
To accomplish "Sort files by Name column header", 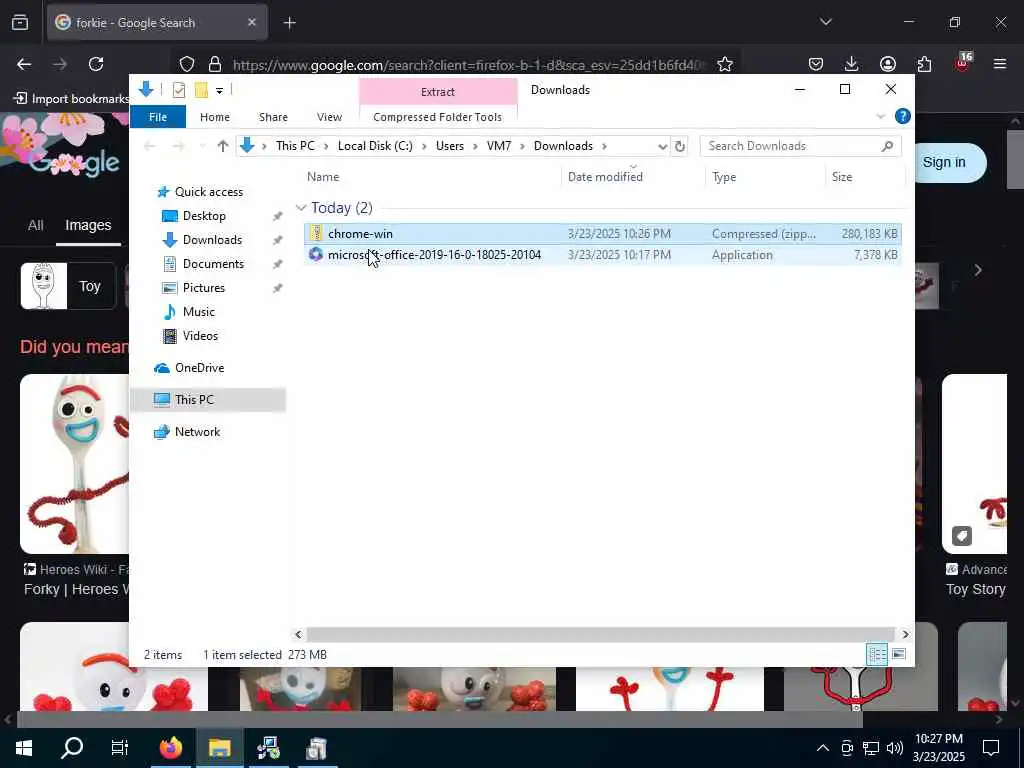I will click(323, 177).
